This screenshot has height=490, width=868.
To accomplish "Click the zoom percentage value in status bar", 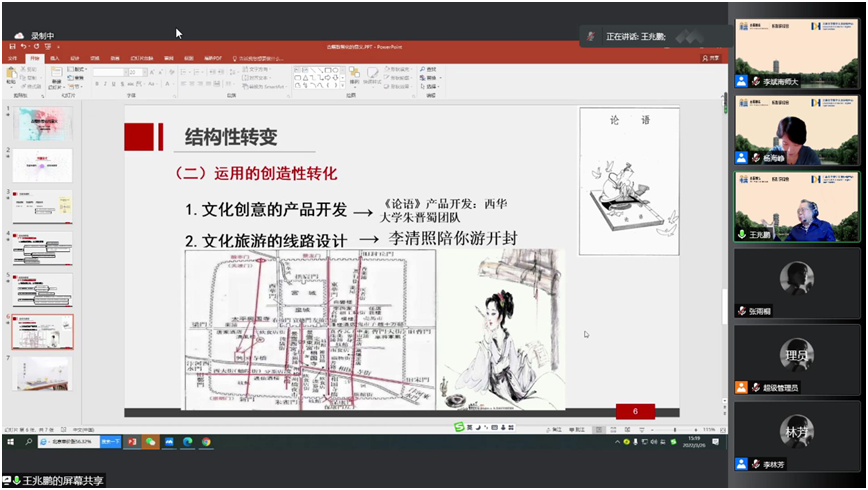I will pyautogui.click(x=709, y=430).
